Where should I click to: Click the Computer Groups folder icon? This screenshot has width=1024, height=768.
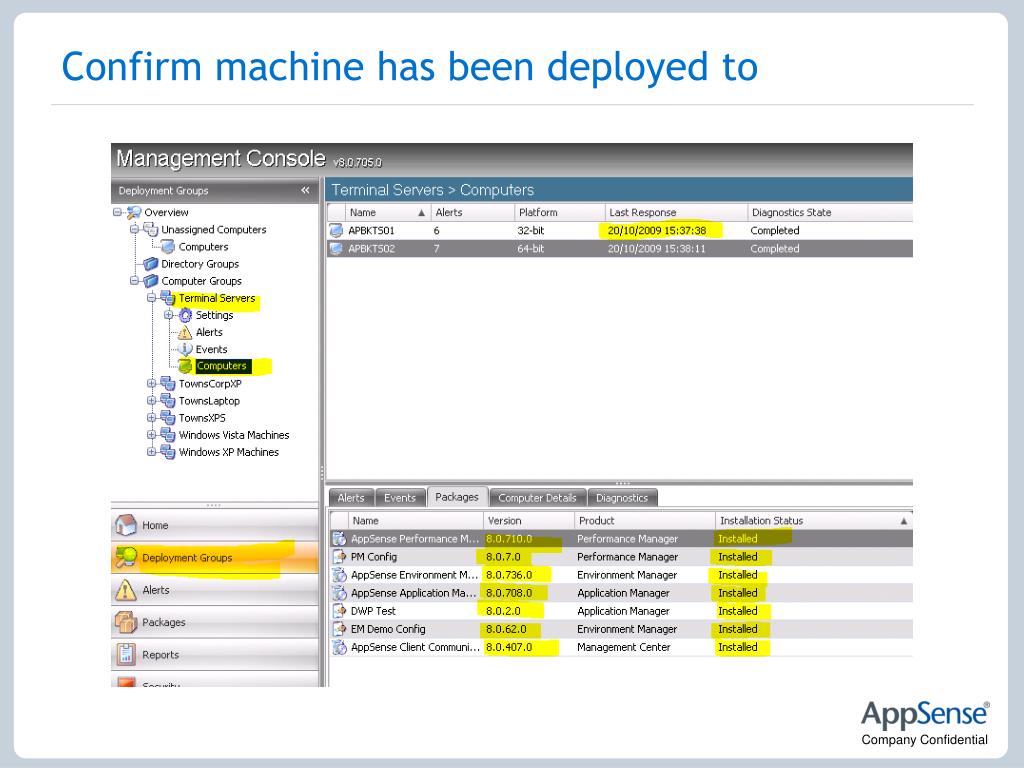point(151,281)
